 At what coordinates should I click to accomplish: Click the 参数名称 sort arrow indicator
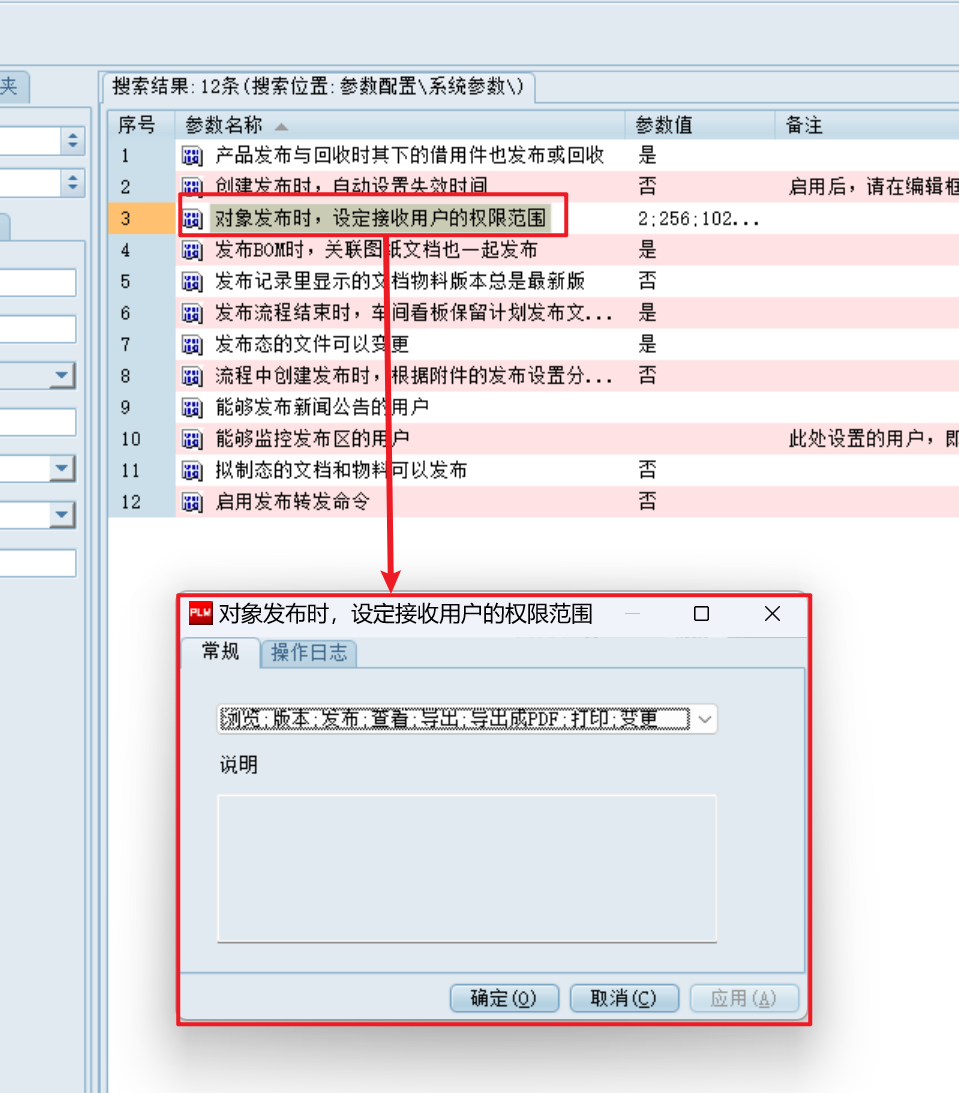281,127
